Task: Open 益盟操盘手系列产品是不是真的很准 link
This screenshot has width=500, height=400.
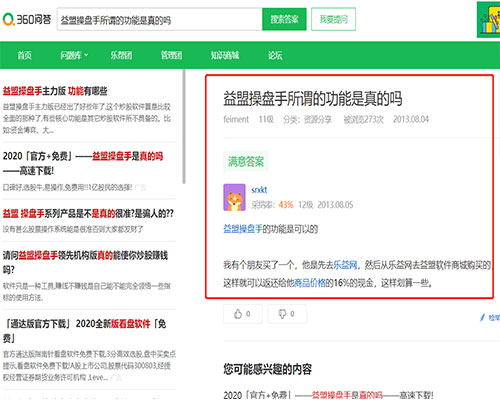Action: (x=88, y=213)
